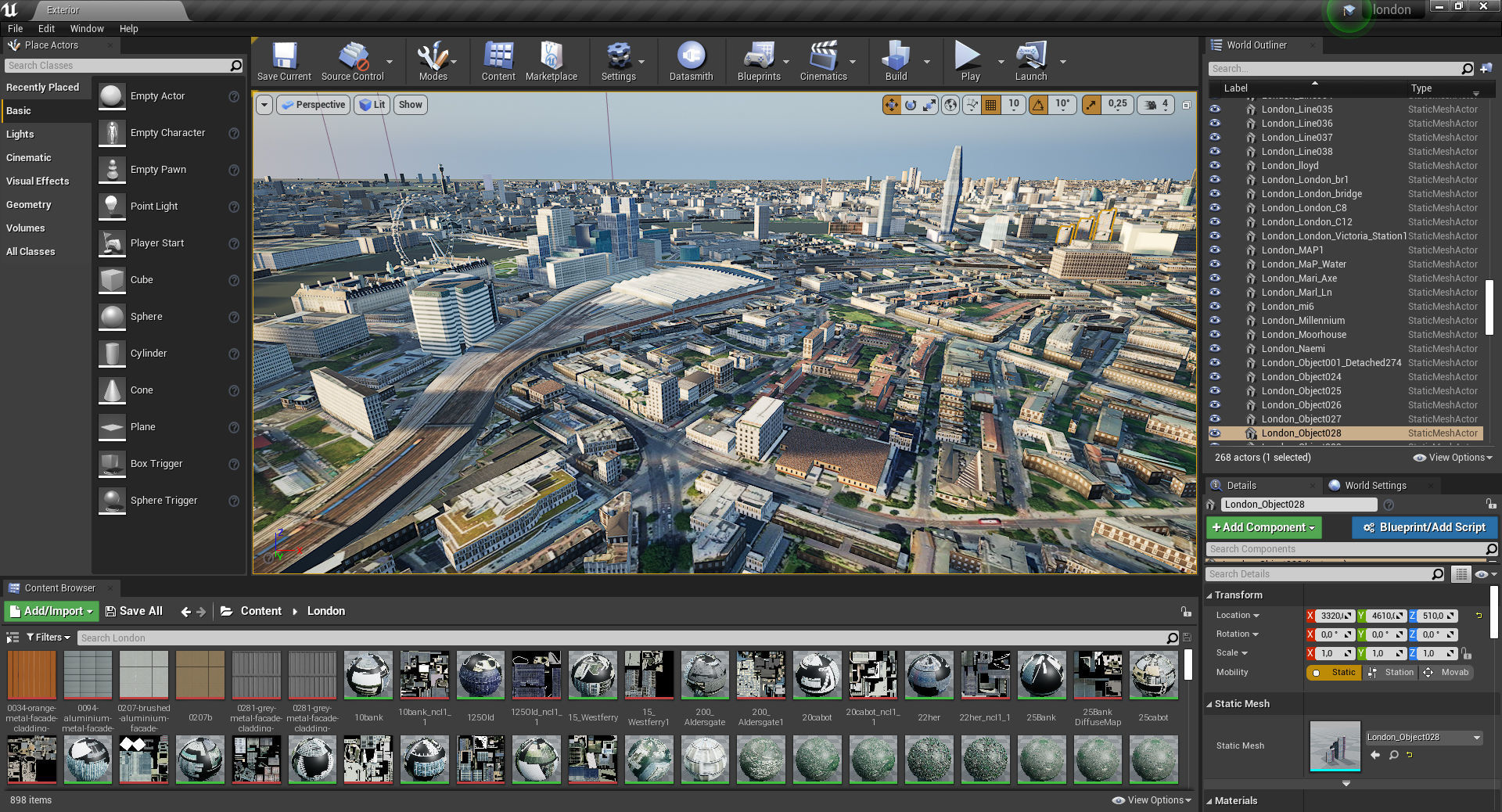Screen dimensions: 1502x812
Task: Use selected asset arrow for Static Mesh
Action: (x=1375, y=755)
